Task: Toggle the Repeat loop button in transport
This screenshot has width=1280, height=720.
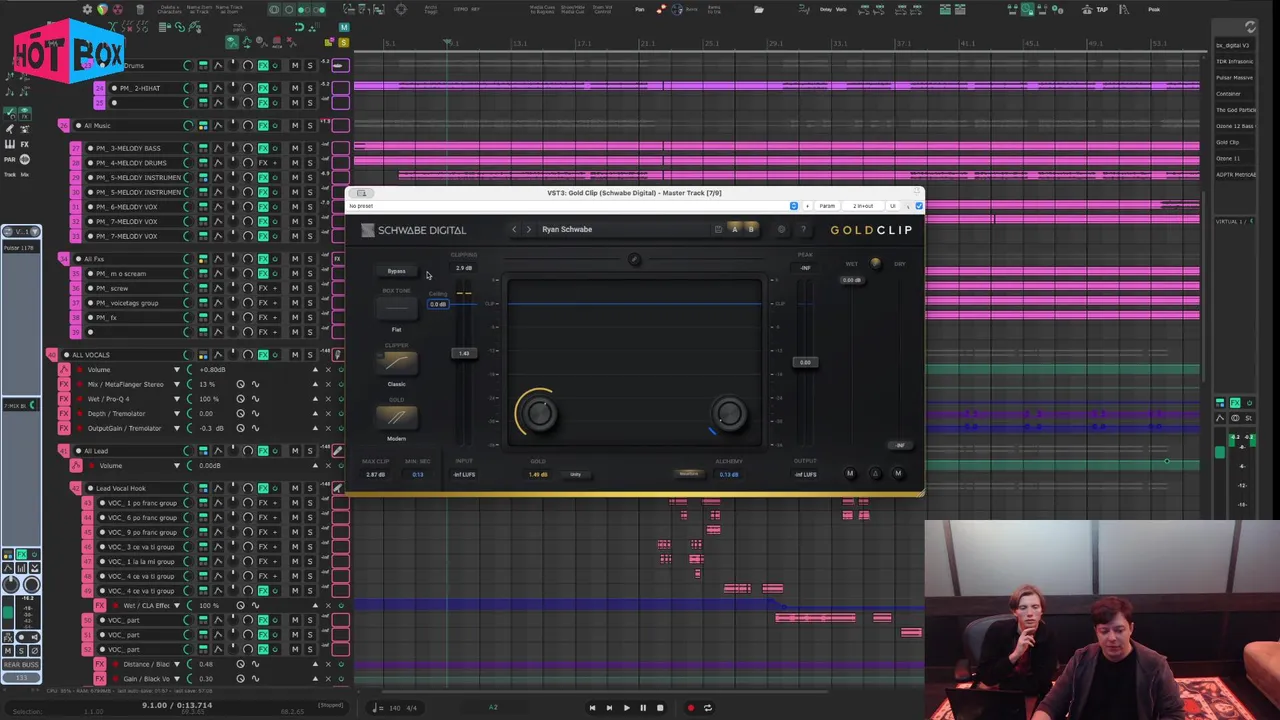Action: [707, 708]
